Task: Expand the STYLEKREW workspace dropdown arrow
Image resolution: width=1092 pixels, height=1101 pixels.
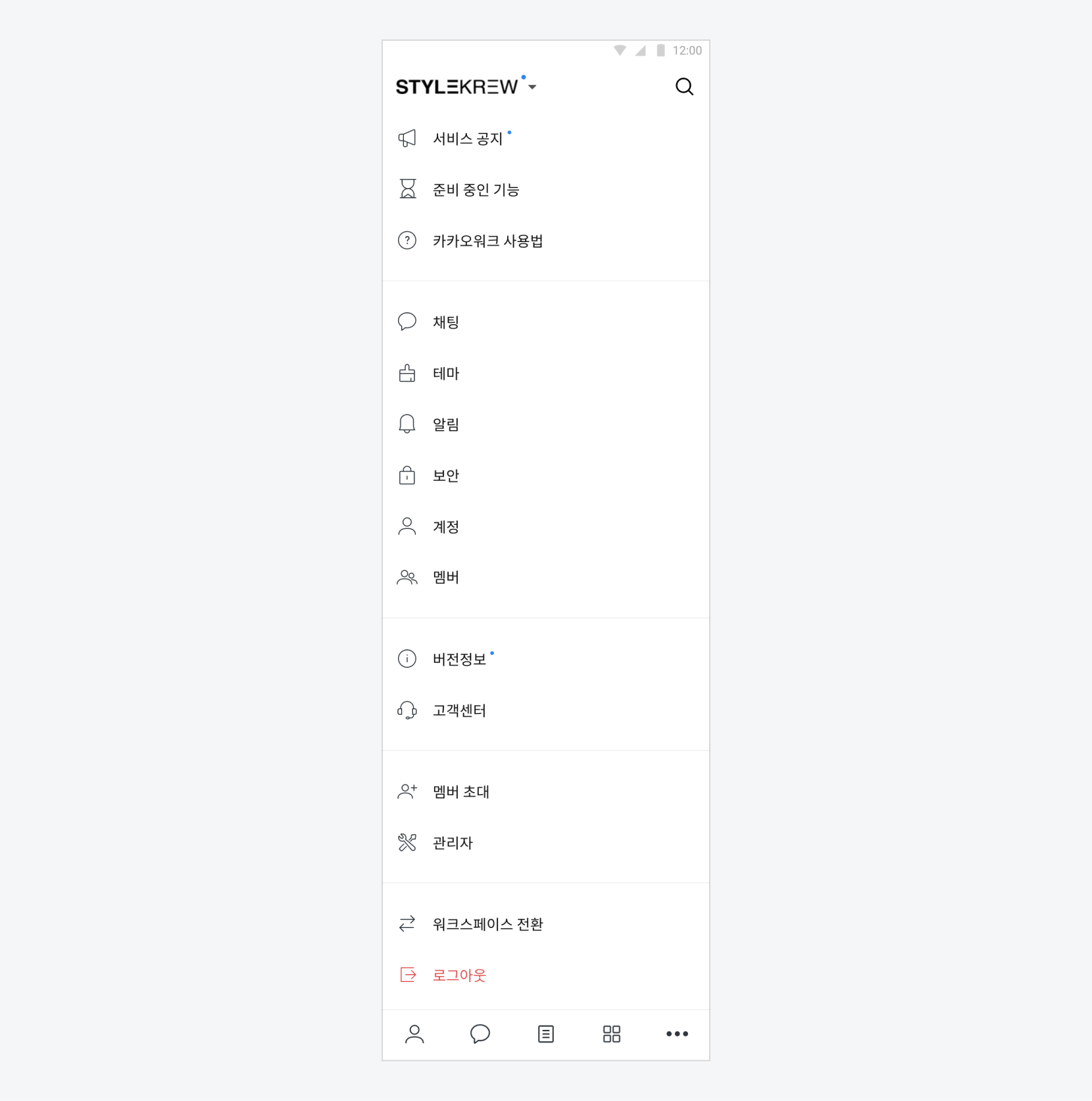Action: [532, 87]
